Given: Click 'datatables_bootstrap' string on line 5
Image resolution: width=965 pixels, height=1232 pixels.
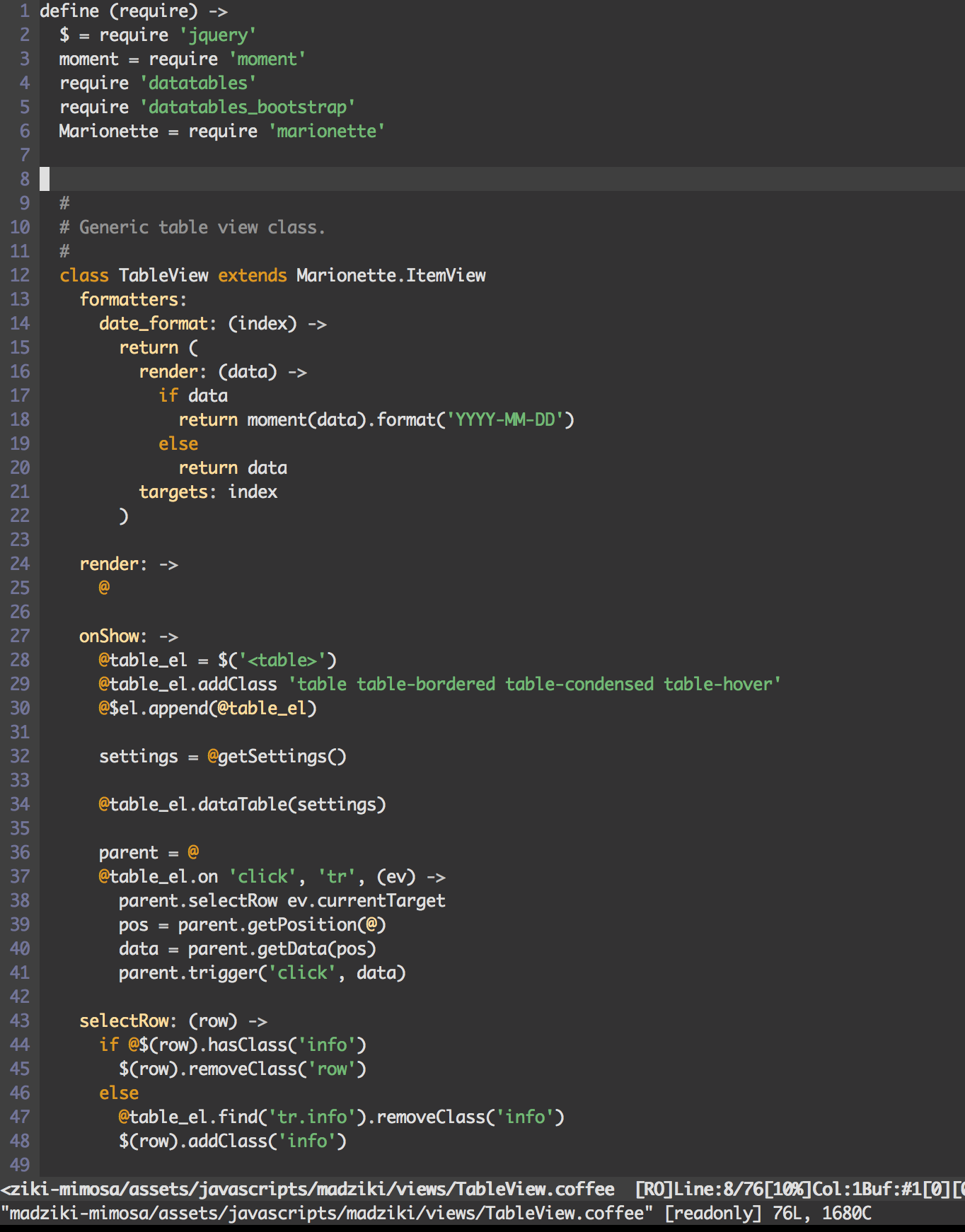Looking at the screenshot, I should 248,107.
